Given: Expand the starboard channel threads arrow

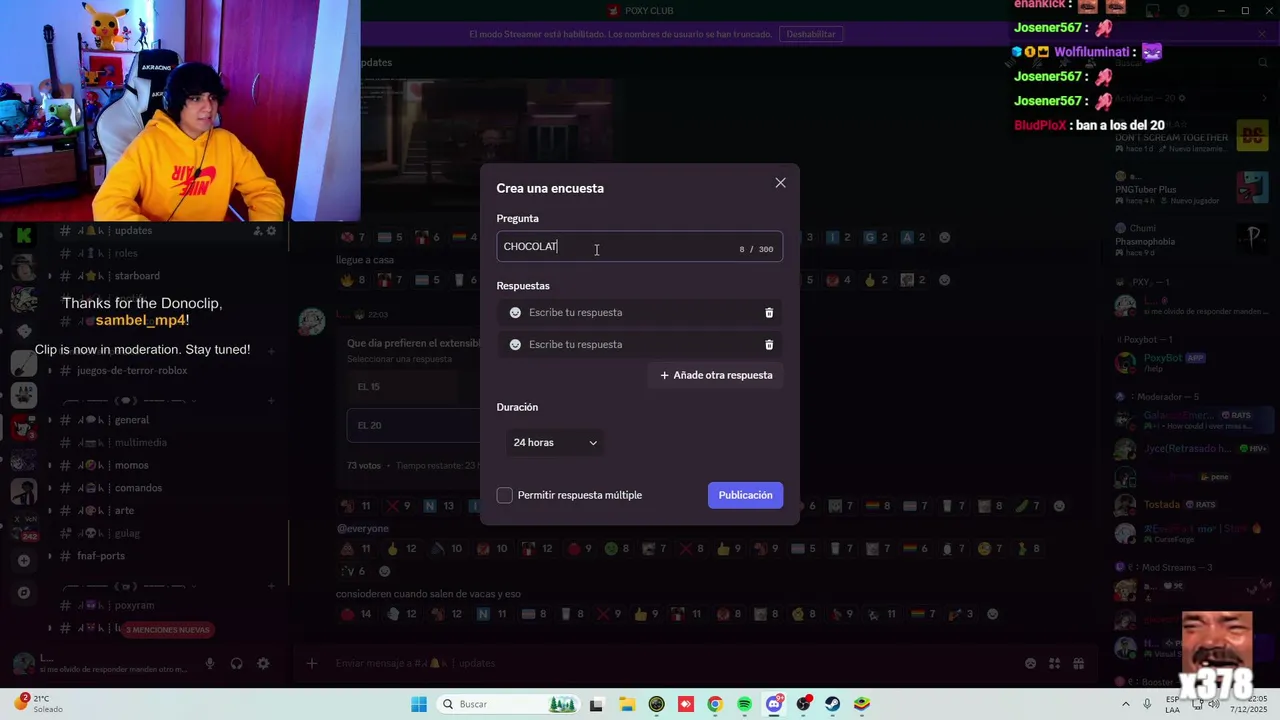Looking at the screenshot, I should (50, 276).
